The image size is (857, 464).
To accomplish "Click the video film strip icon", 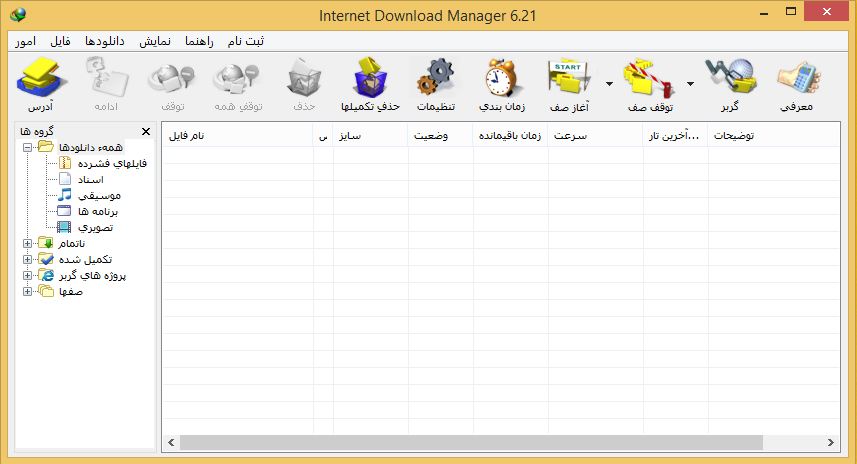I will click(64, 227).
